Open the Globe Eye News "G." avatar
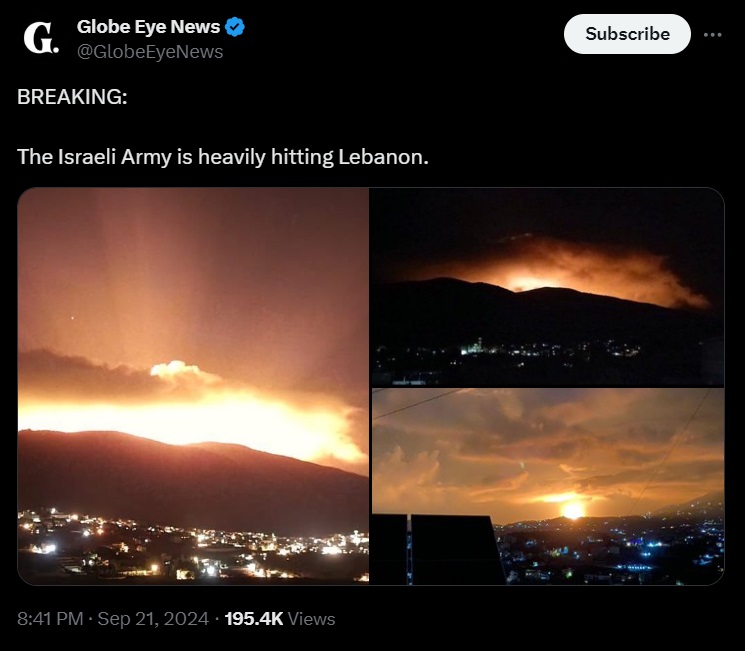745x651 pixels. coord(41,38)
